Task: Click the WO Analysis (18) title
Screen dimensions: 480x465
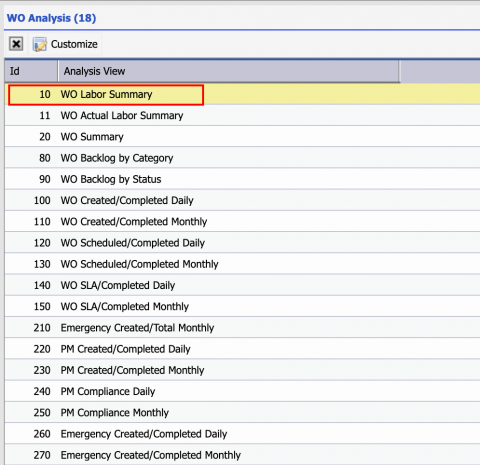Action: [51, 18]
